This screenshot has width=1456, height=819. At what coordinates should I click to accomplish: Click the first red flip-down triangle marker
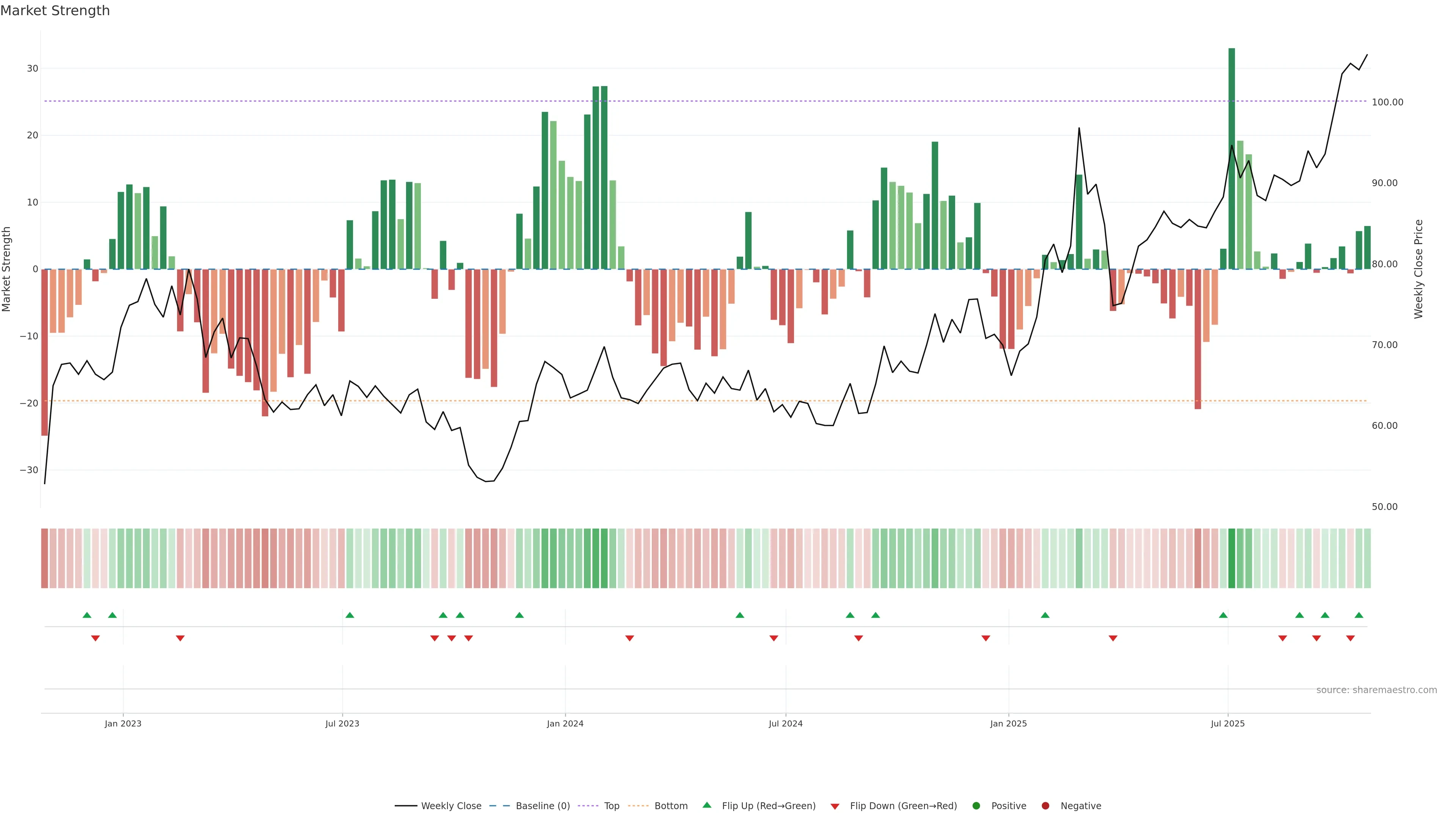pos(96,638)
